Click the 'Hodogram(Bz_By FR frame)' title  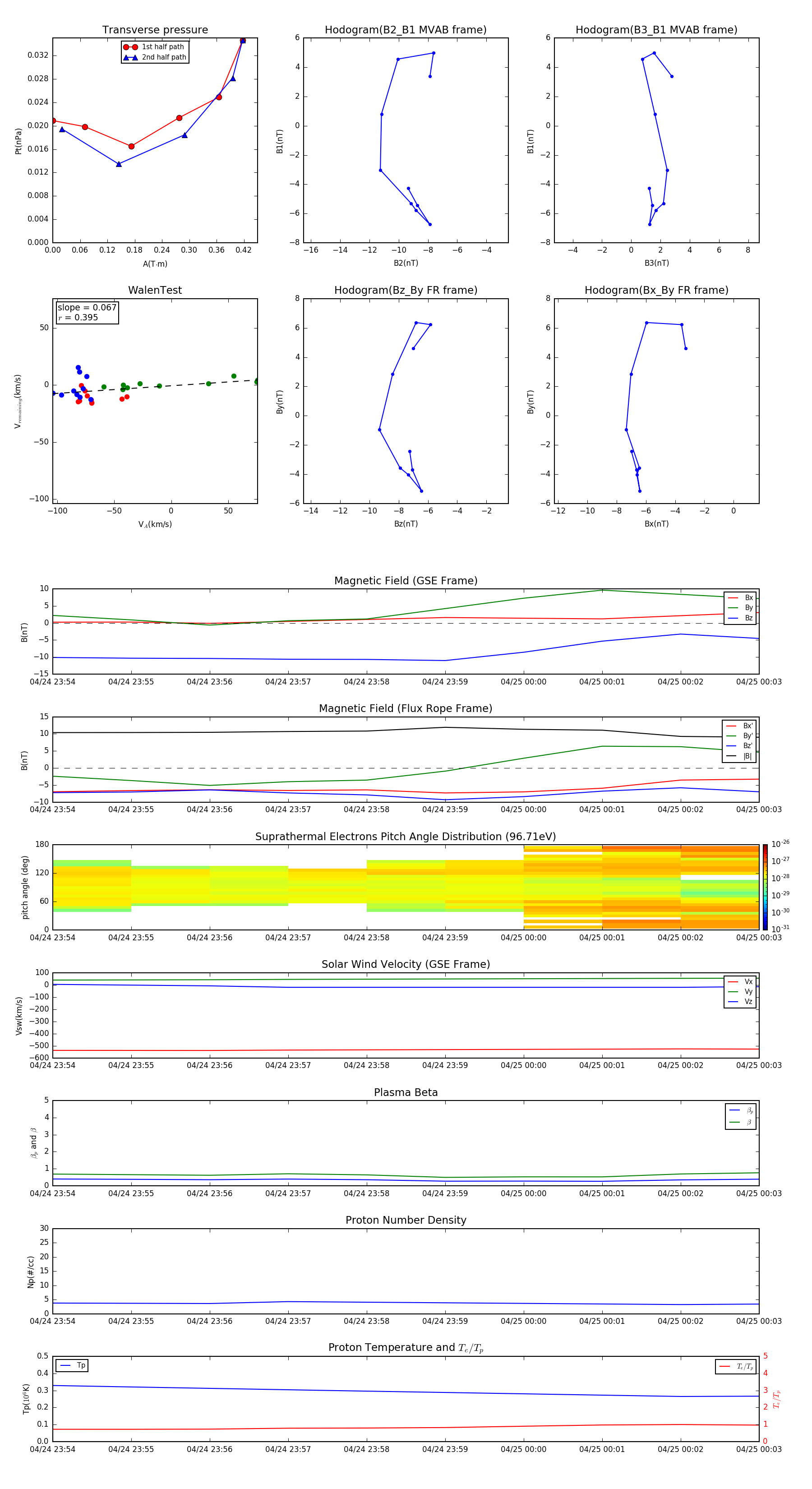click(406, 290)
